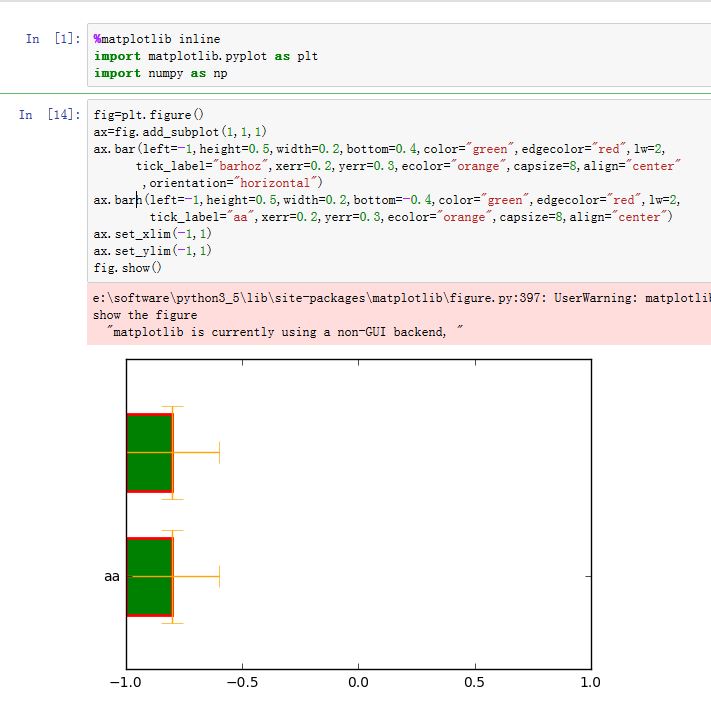This screenshot has width=711, height=706.
Task: Click the 'ax.set_ylim(-1,1)' line
Action: (x=152, y=251)
